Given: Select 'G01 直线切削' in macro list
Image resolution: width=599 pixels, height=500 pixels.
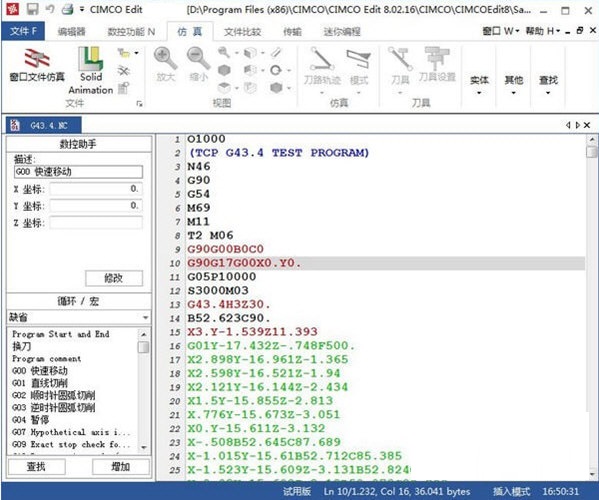Looking at the screenshot, I should (40, 383).
